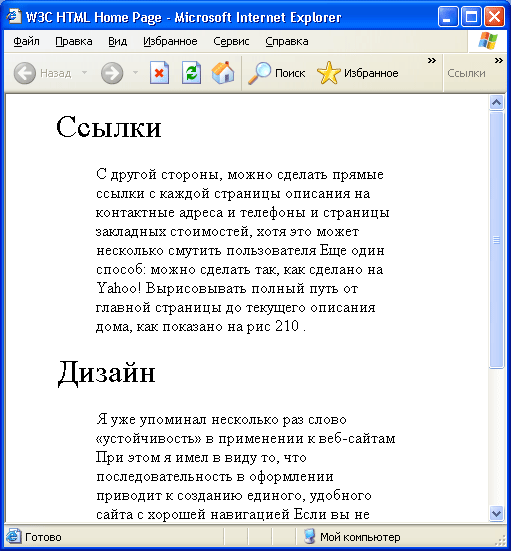
Task: Click Мой компьютер zone icon in status bar
Action: pos(309,537)
